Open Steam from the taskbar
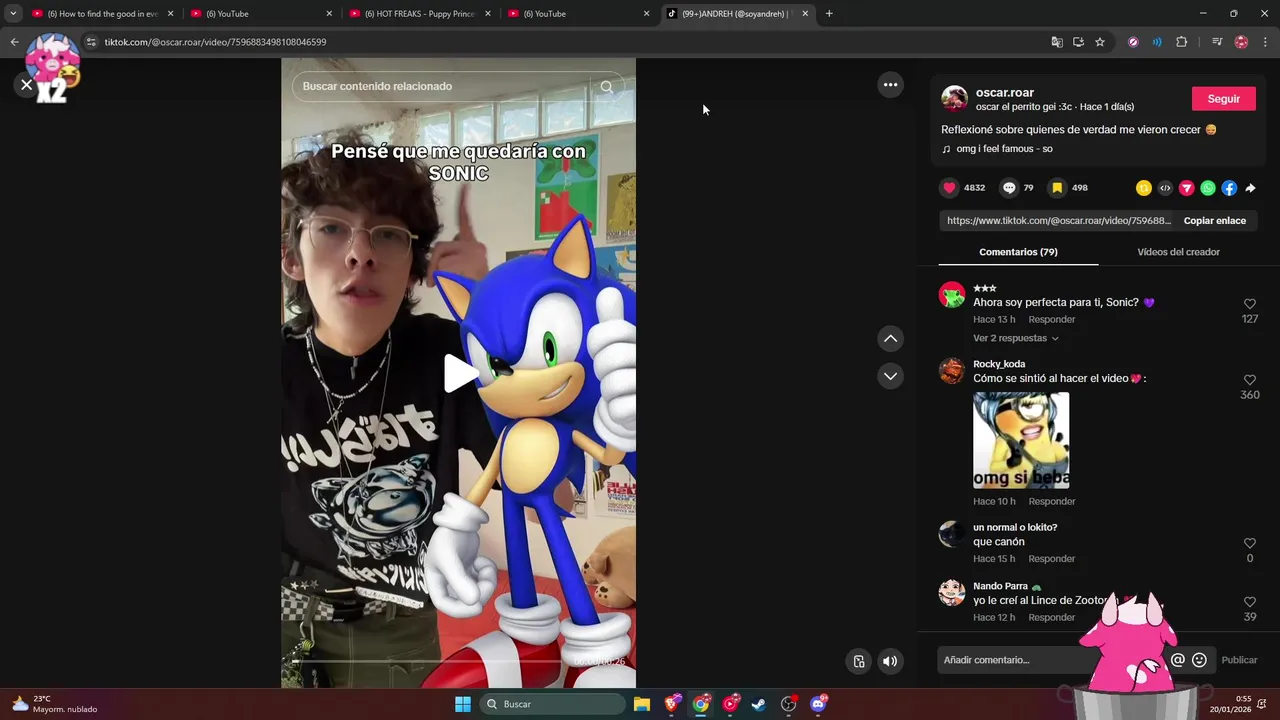Viewport: 1280px width, 720px height. pos(759,704)
